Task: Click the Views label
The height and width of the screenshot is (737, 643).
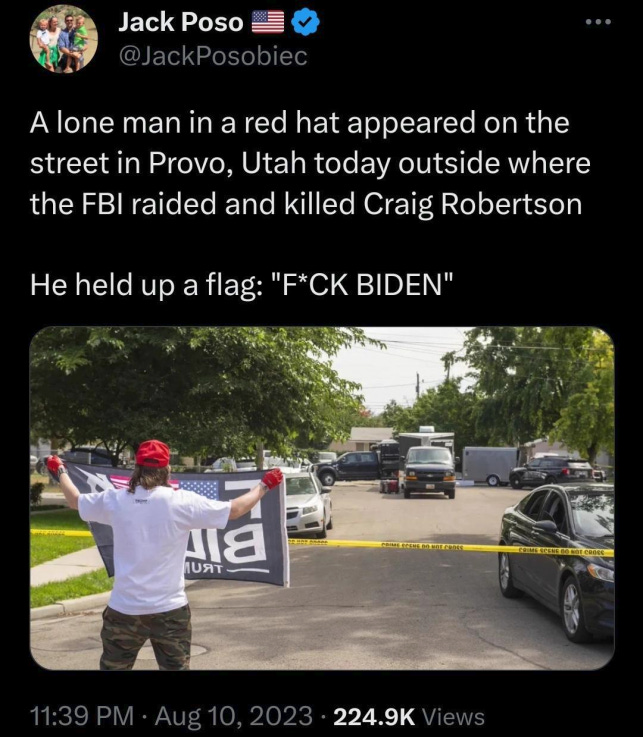Action: click(453, 717)
